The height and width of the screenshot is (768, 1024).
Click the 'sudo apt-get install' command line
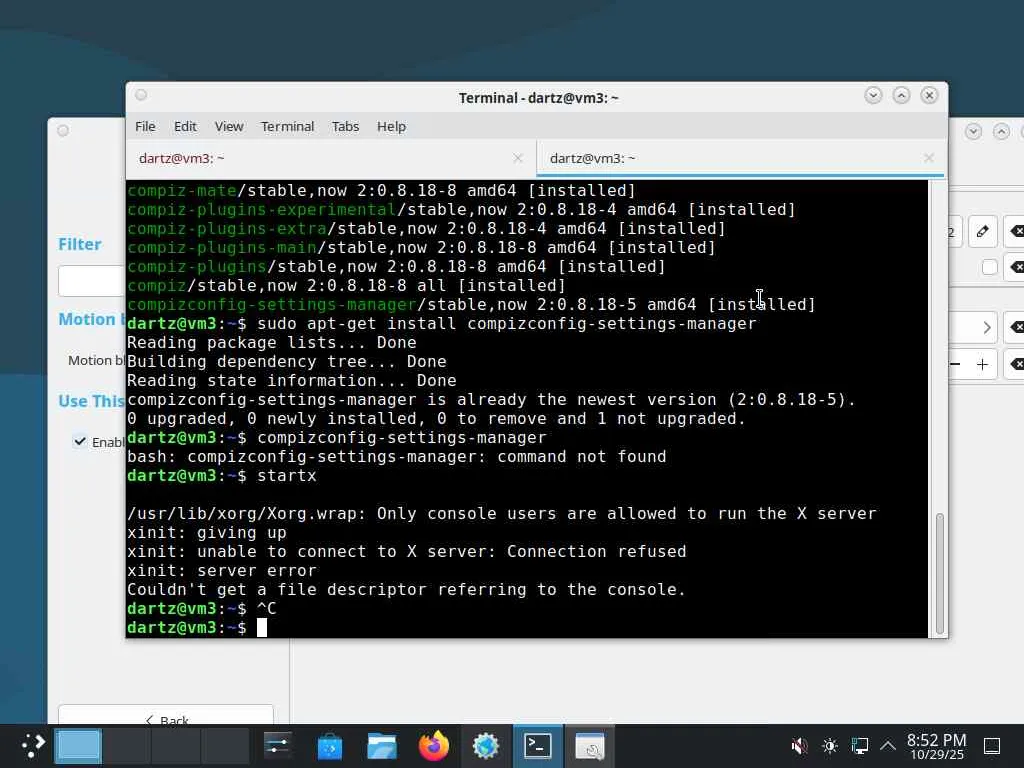click(x=442, y=323)
